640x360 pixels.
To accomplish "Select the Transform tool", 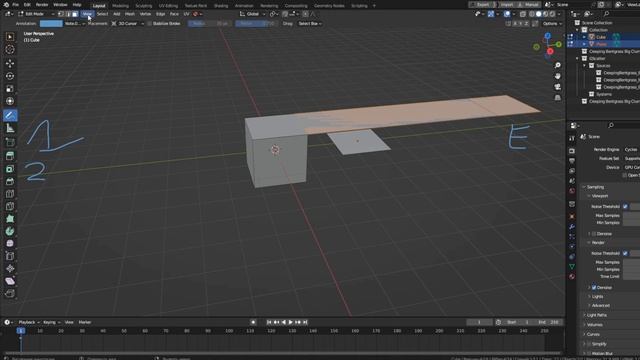I will point(10,101).
